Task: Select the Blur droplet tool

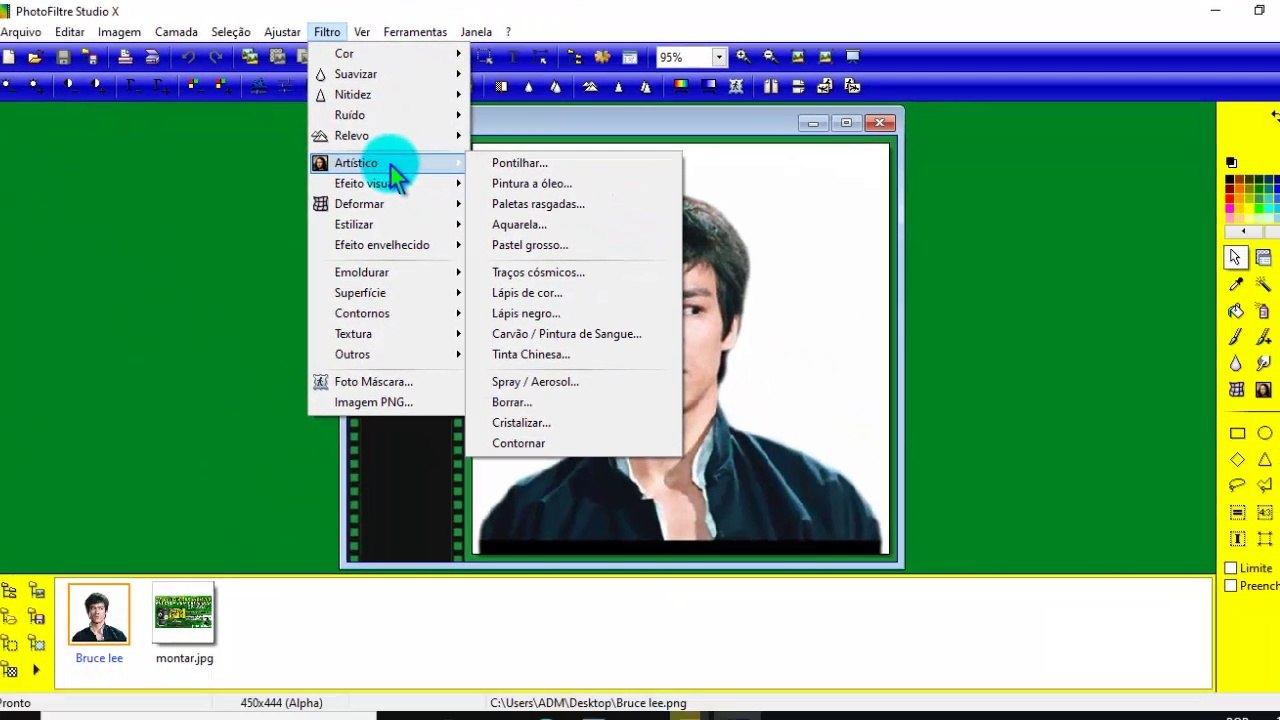Action: [x=1237, y=363]
